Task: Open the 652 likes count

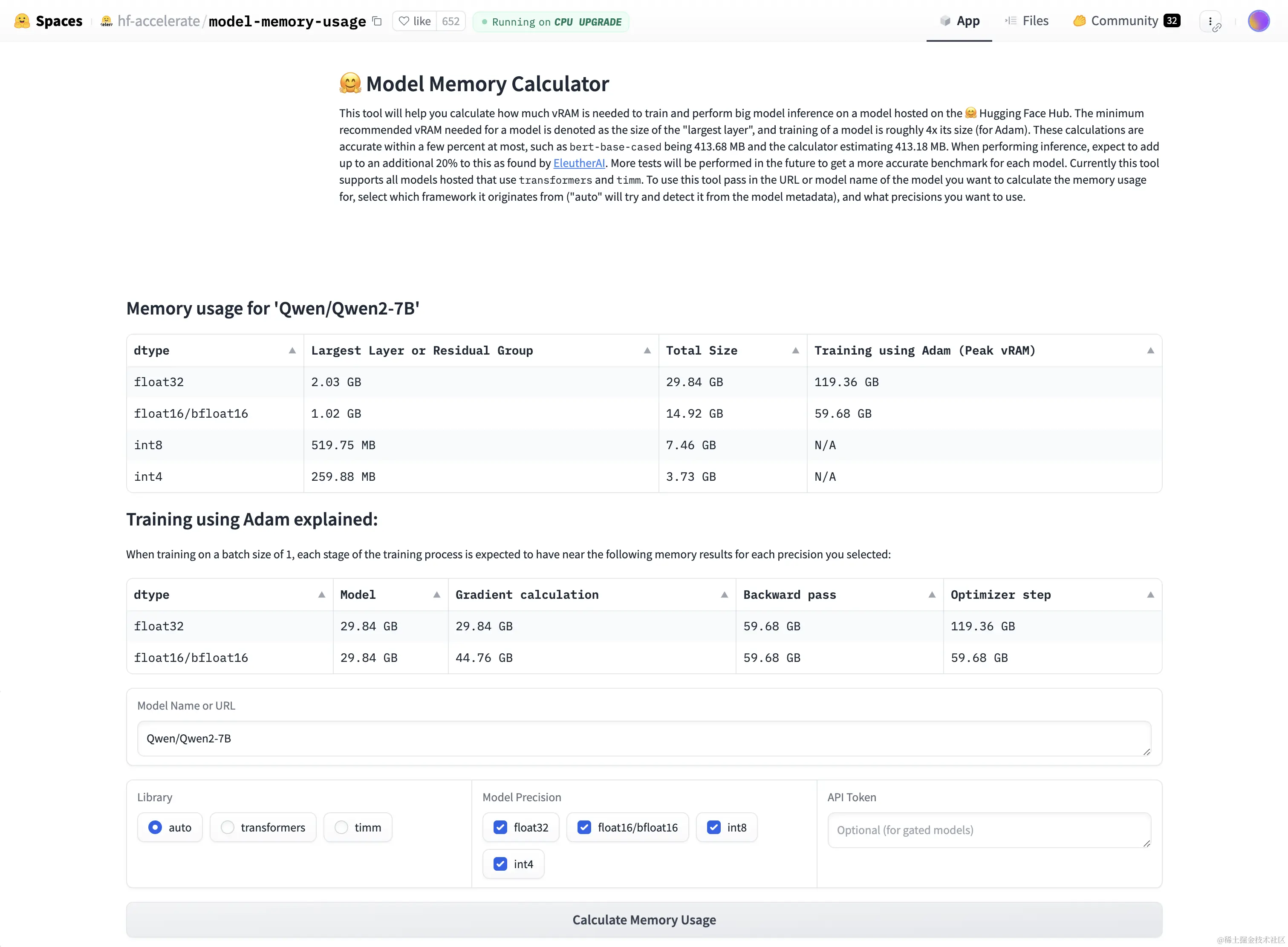Action: [x=451, y=21]
